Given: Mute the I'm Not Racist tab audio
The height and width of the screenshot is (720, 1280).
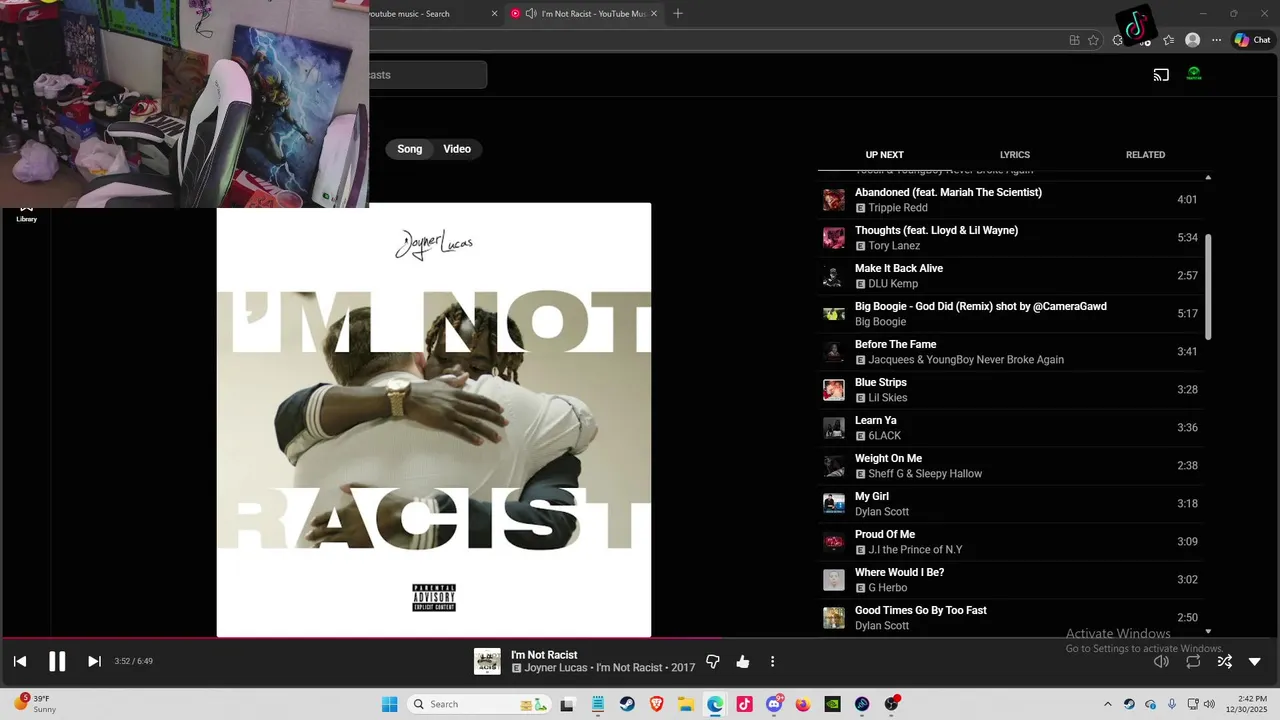Looking at the screenshot, I should click(x=530, y=14).
